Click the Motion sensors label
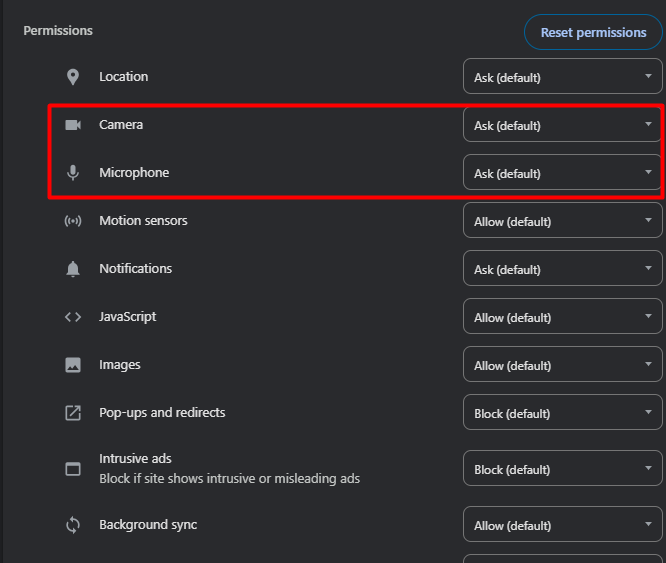 (143, 220)
